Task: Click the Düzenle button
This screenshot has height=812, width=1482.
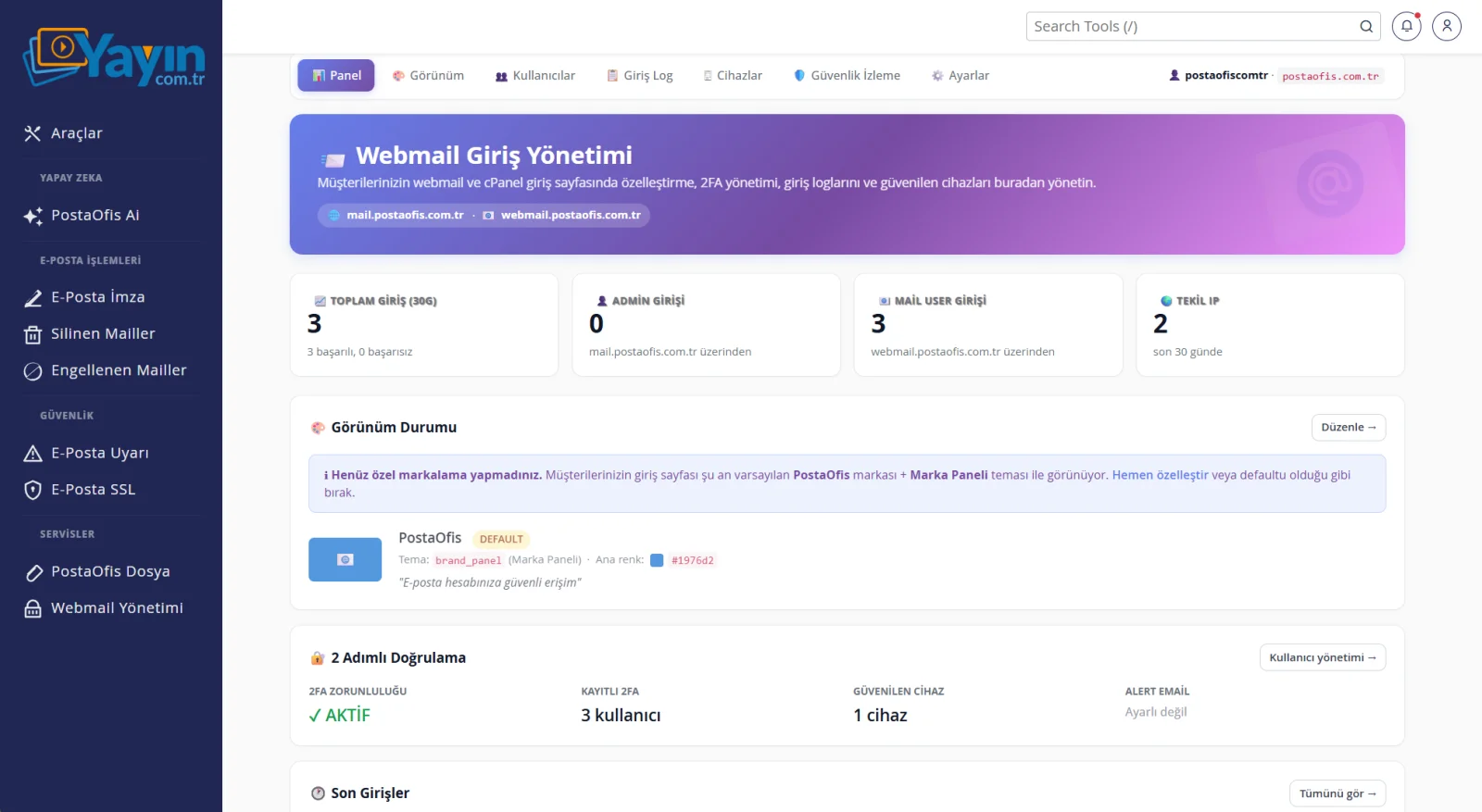Action: tap(1349, 428)
